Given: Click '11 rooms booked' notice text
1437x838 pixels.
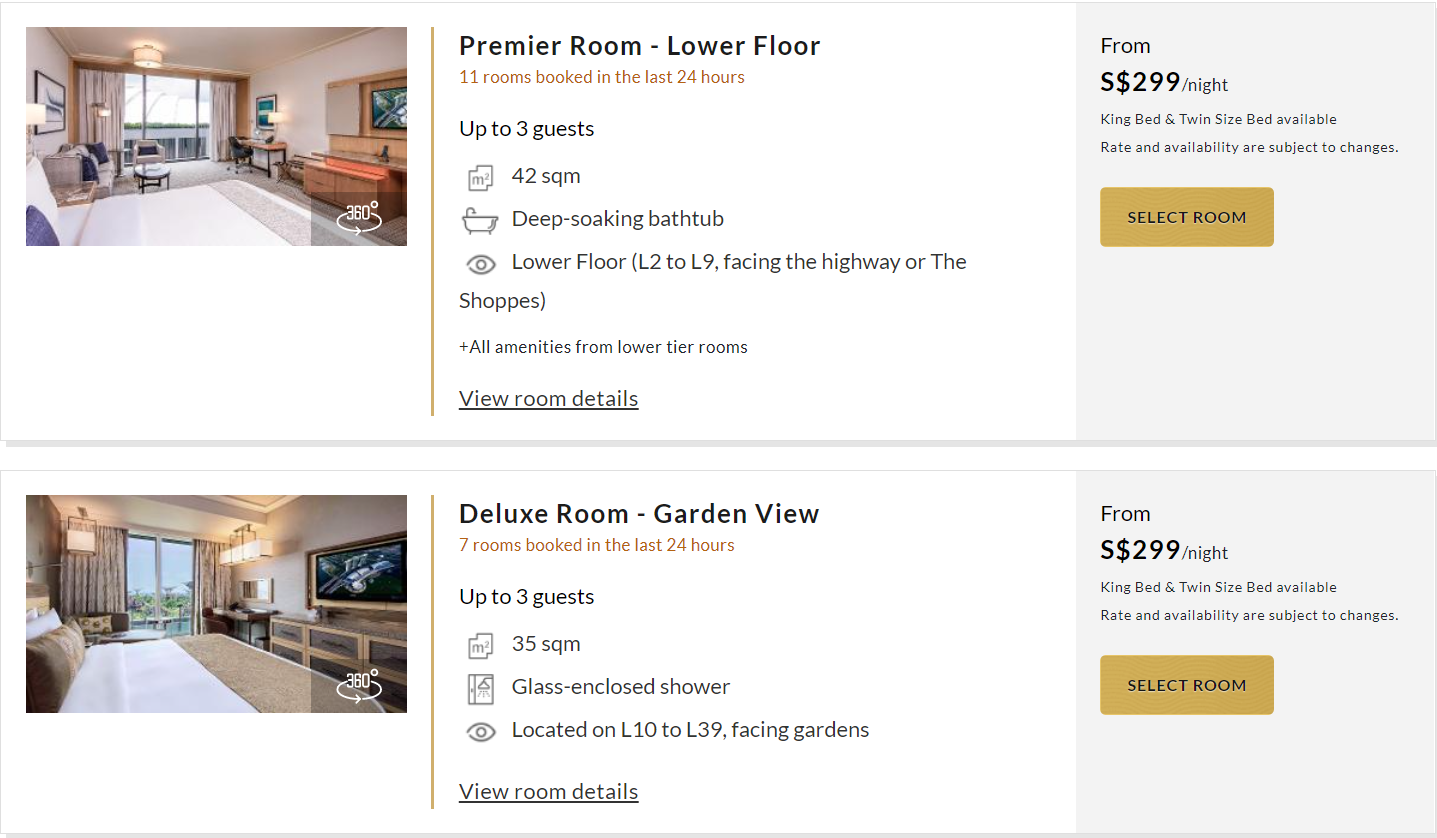Looking at the screenshot, I should pyautogui.click(x=602, y=77).
